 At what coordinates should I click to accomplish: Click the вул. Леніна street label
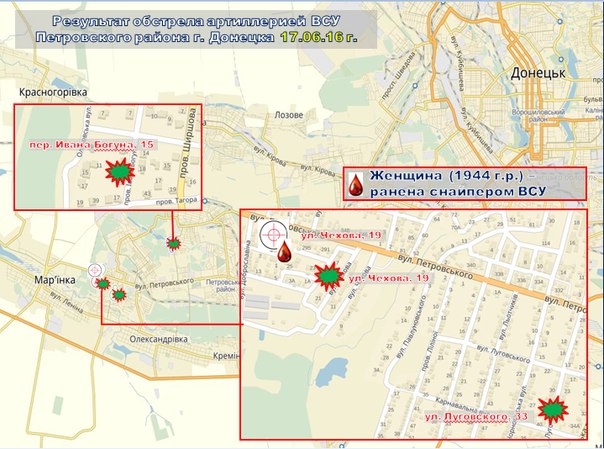[x=66, y=302]
